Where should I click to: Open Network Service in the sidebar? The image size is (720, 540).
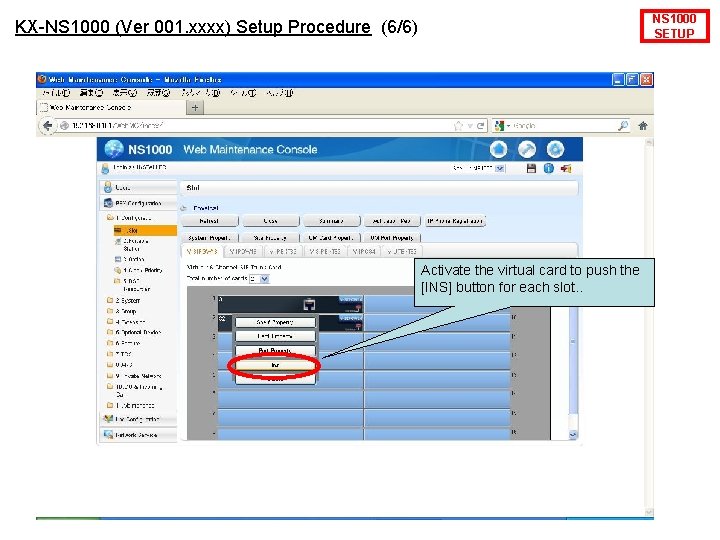[x=138, y=434]
